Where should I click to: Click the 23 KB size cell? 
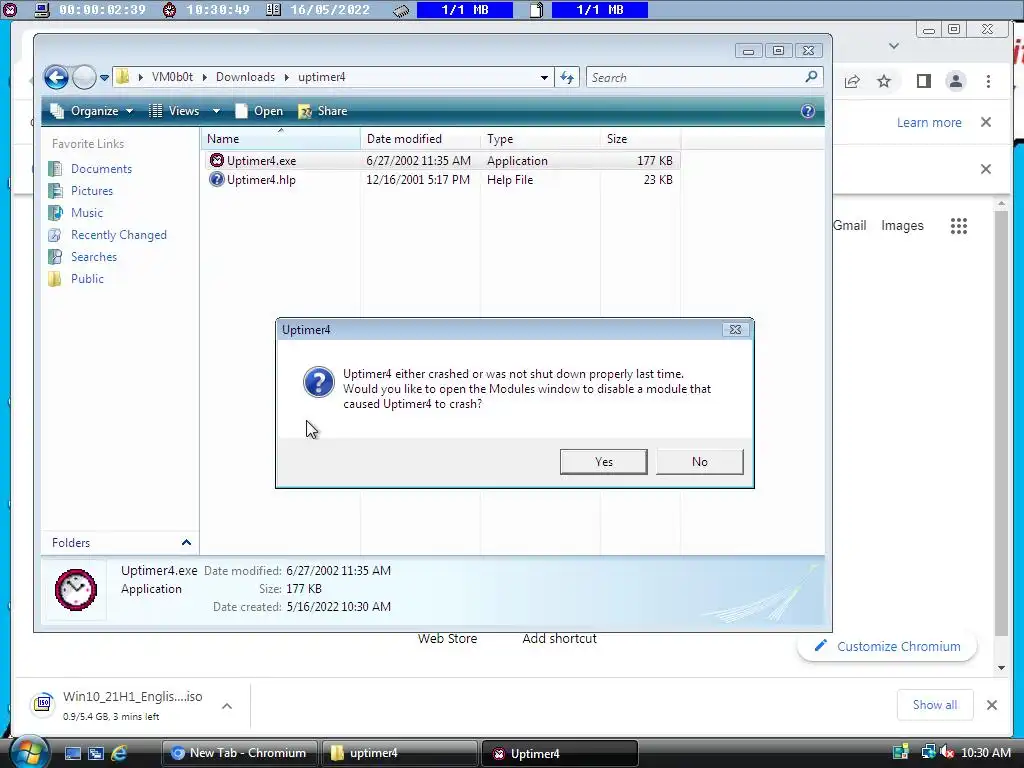[x=658, y=180]
